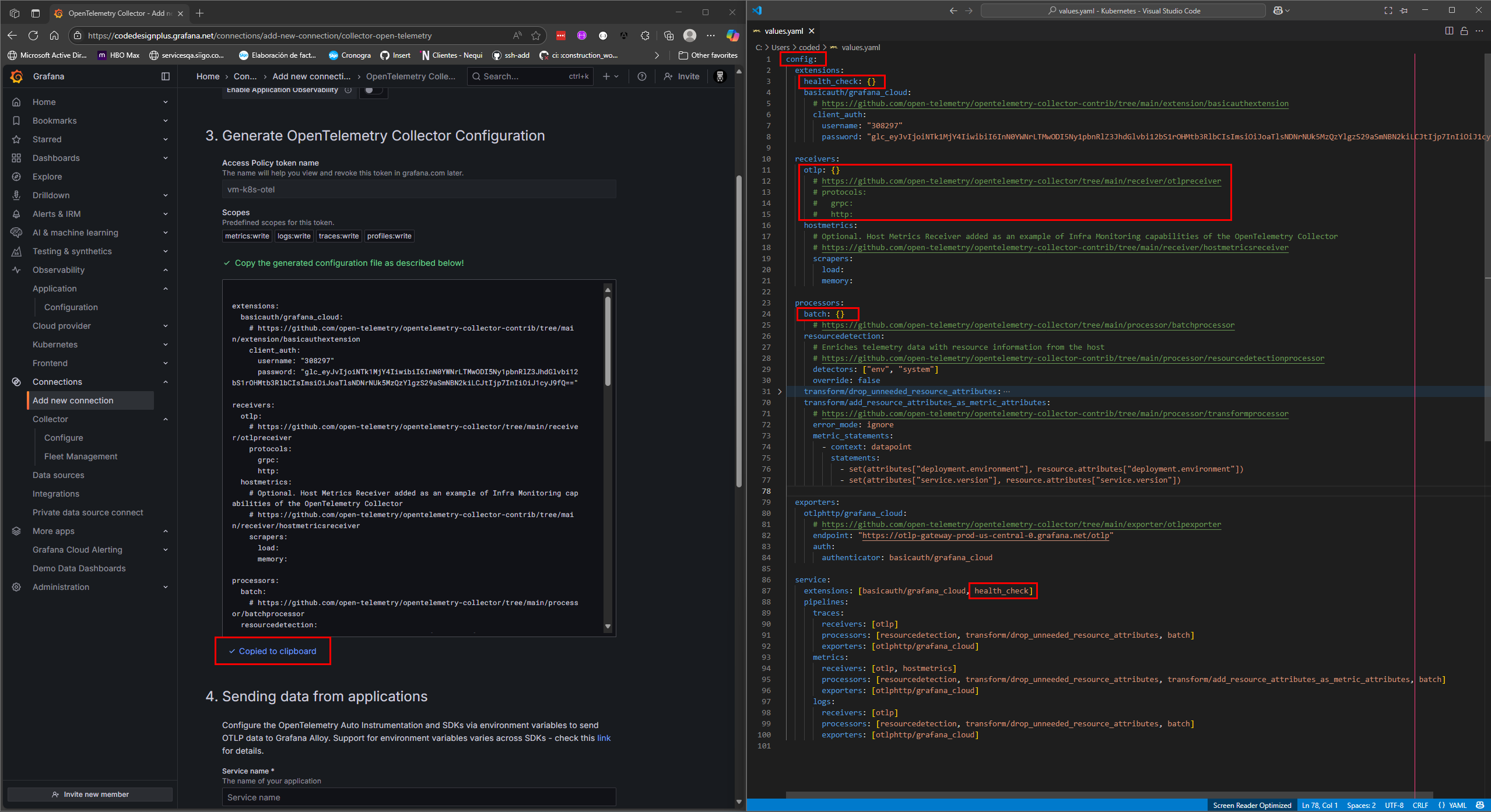Reload the Grafana page
The image size is (1491, 812).
click(33, 36)
